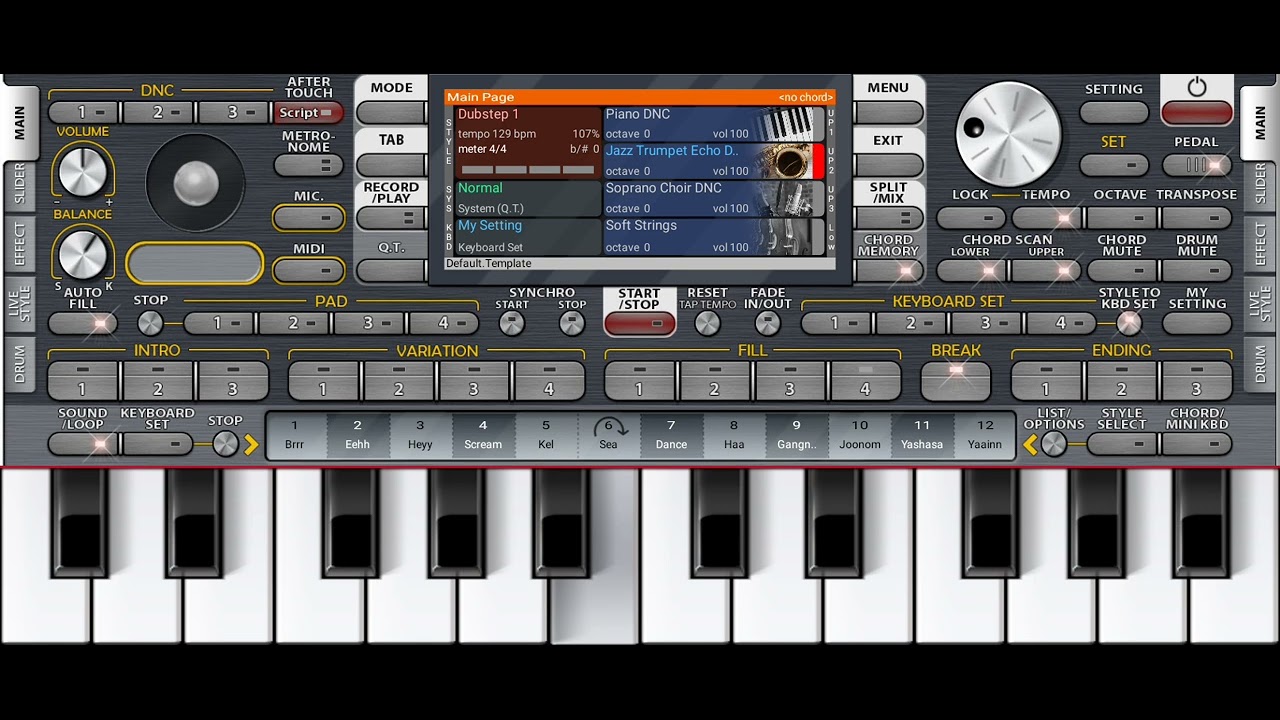This screenshot has height=720, width=1280.
Task: Tap the Sound/Loop round Stop button
Action: tap(226, 444)
